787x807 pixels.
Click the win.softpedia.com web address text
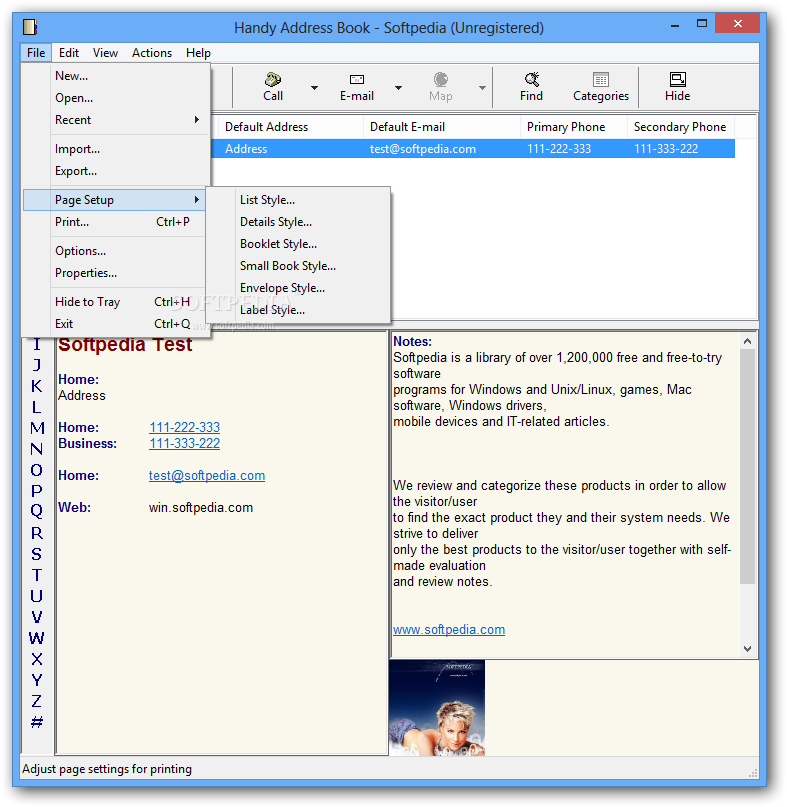[x=201, y=507]
